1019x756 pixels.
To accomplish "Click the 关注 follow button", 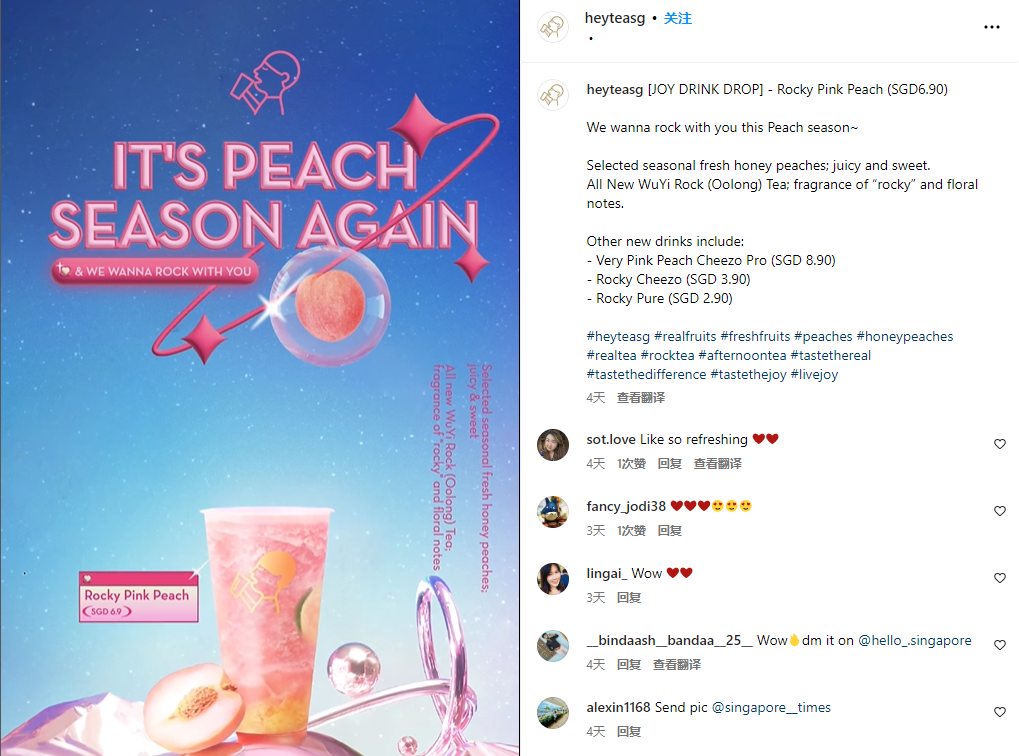I will [x=677, y=18].
